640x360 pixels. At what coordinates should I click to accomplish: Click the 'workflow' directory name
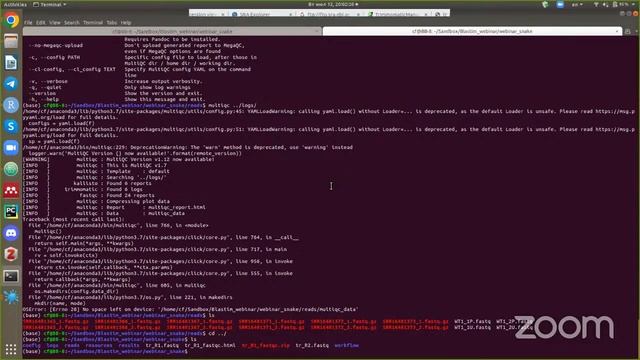tap(347, 345)
